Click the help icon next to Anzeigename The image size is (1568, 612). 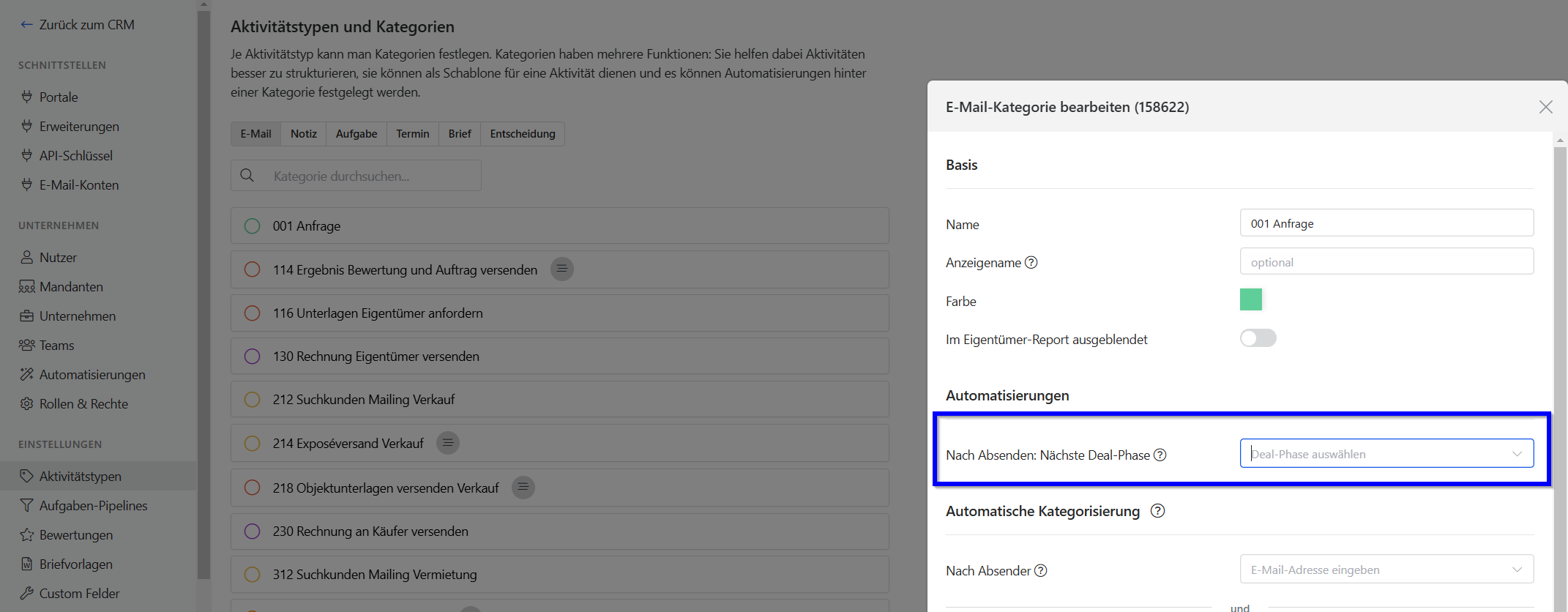1031,263
